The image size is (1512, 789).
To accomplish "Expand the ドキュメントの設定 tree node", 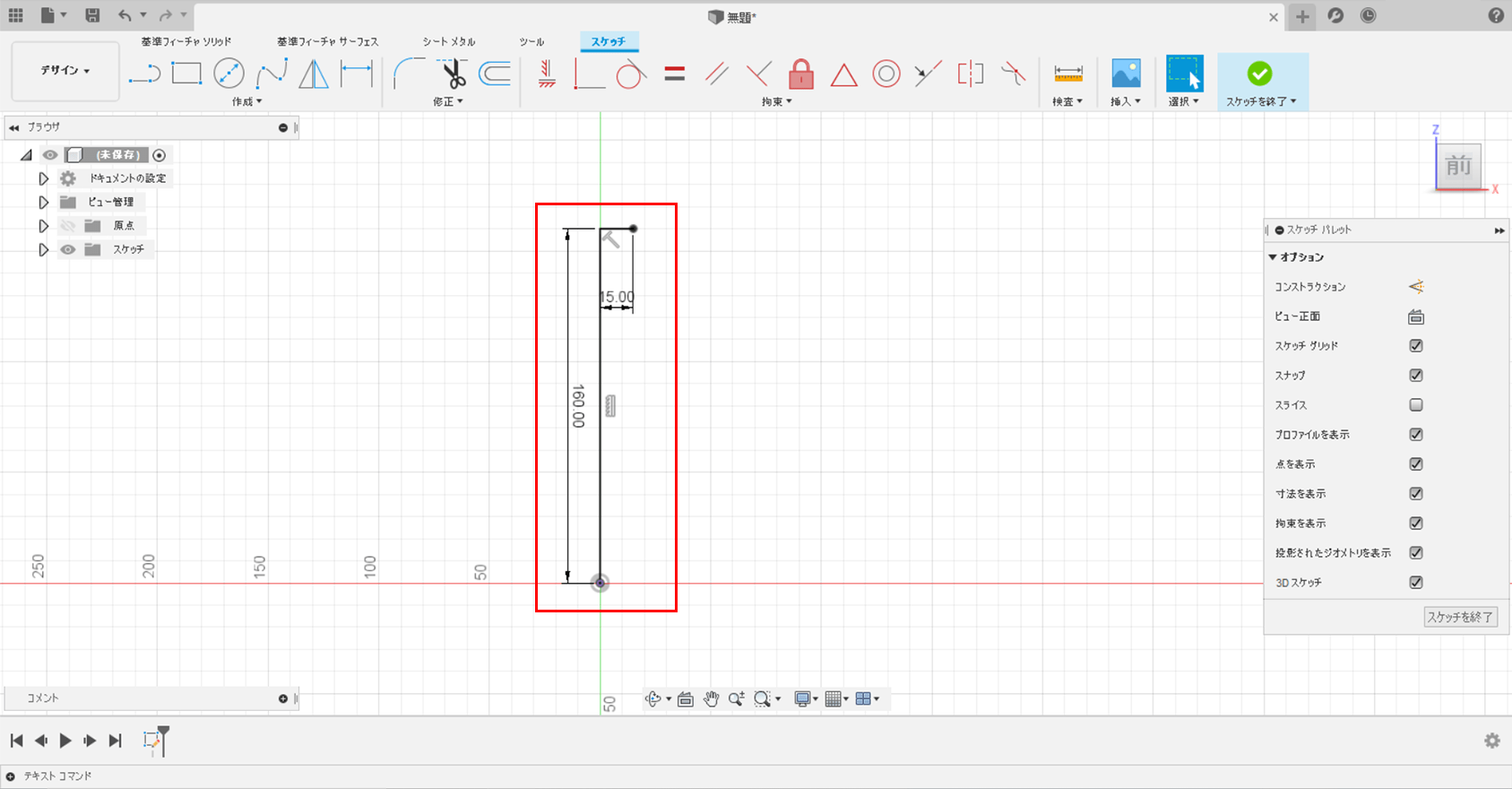I will pos(43,178).
